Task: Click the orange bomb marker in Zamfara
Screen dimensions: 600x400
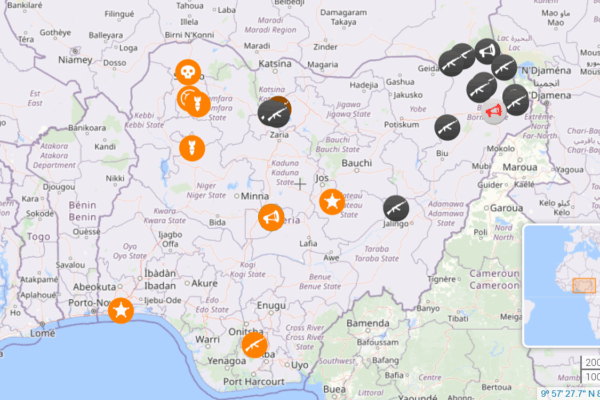Action: 198,104
